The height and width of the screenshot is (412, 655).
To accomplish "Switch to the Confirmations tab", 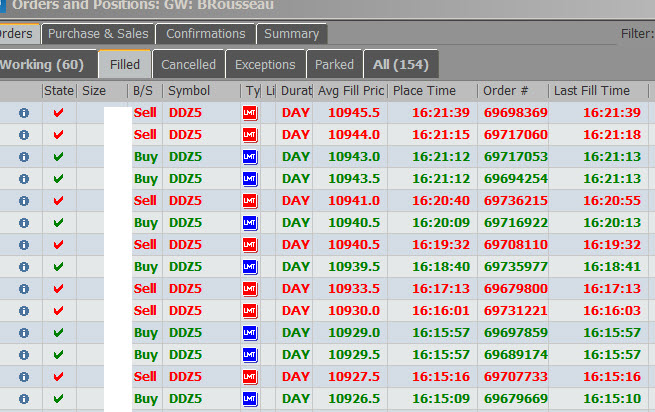I will pos(205,34).
